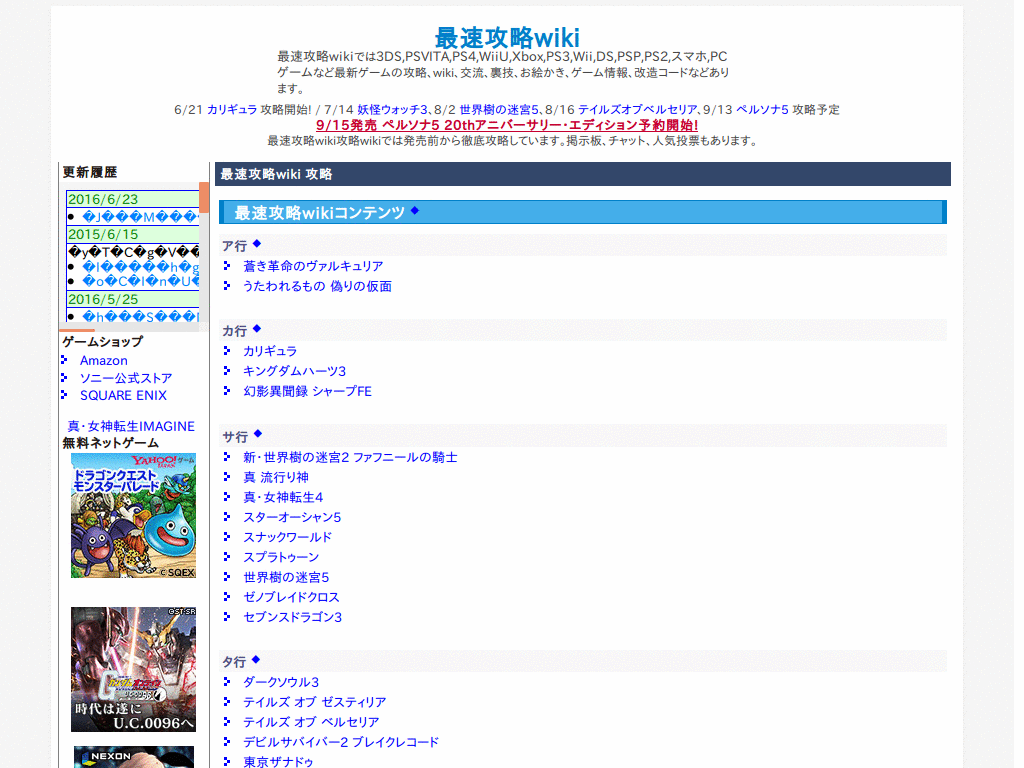Click the arrow bullet beside キングダムハーツ3
Screen dimensions: 1024x768
227,370
